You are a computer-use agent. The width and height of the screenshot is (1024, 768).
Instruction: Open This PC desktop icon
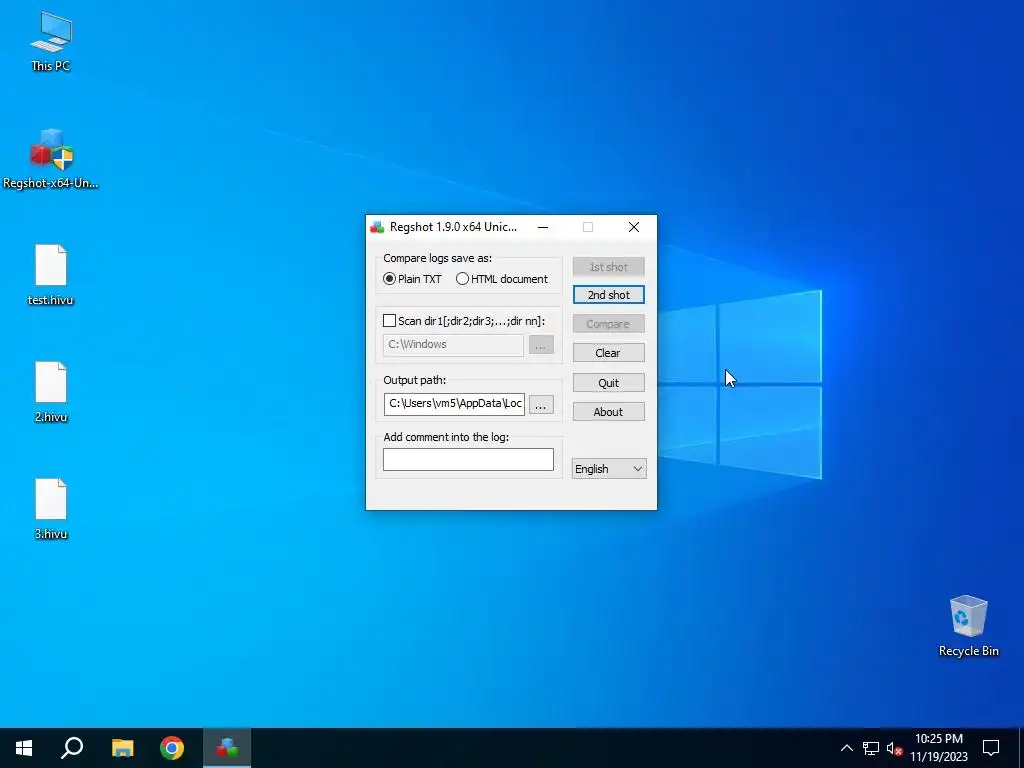(51, 41)
